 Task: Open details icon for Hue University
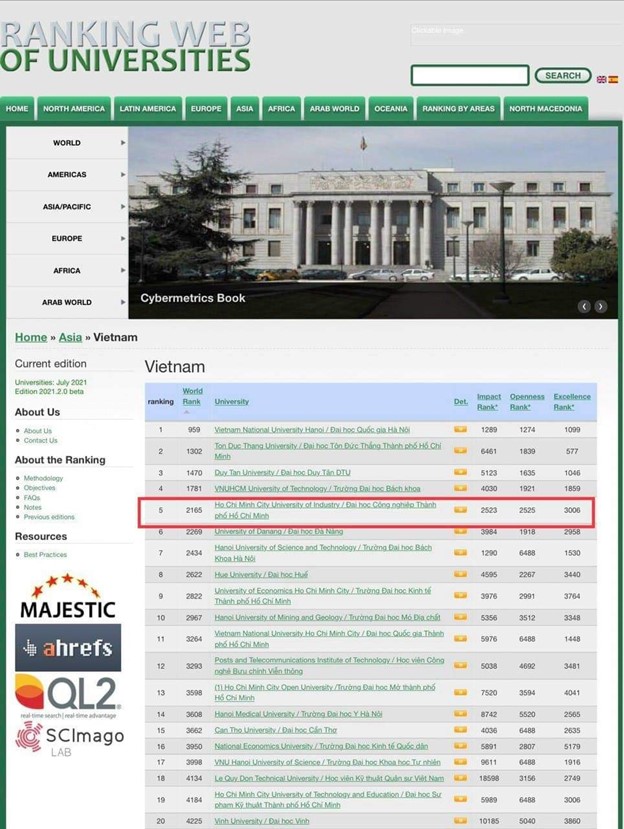(460, 574)
